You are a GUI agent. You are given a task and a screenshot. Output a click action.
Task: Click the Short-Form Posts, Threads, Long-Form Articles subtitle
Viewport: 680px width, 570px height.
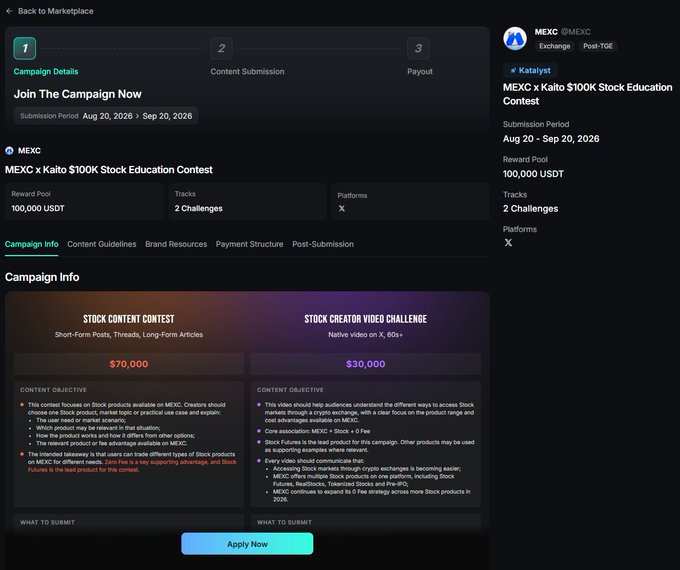pos(129,334)
